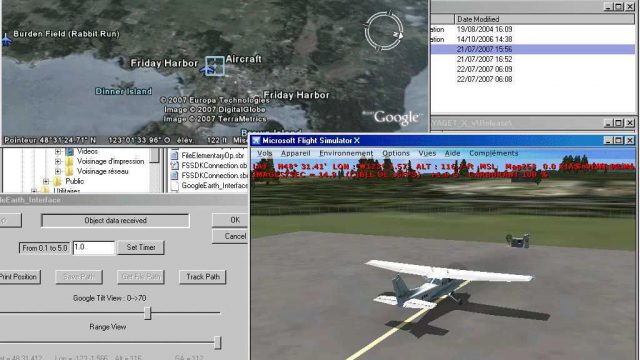Click the FSSDKConnection.obj file icon
Screen dimensions: 640x360
click(174, 165)
